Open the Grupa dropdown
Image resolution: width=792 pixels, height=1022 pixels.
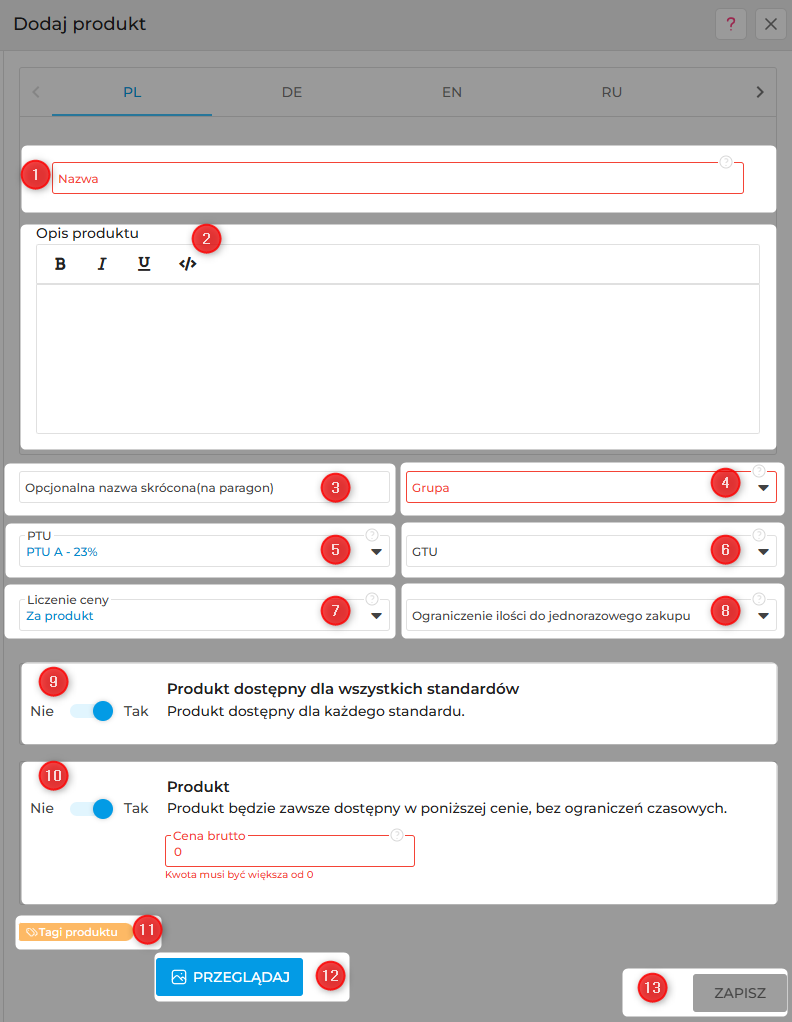point(591,488)
